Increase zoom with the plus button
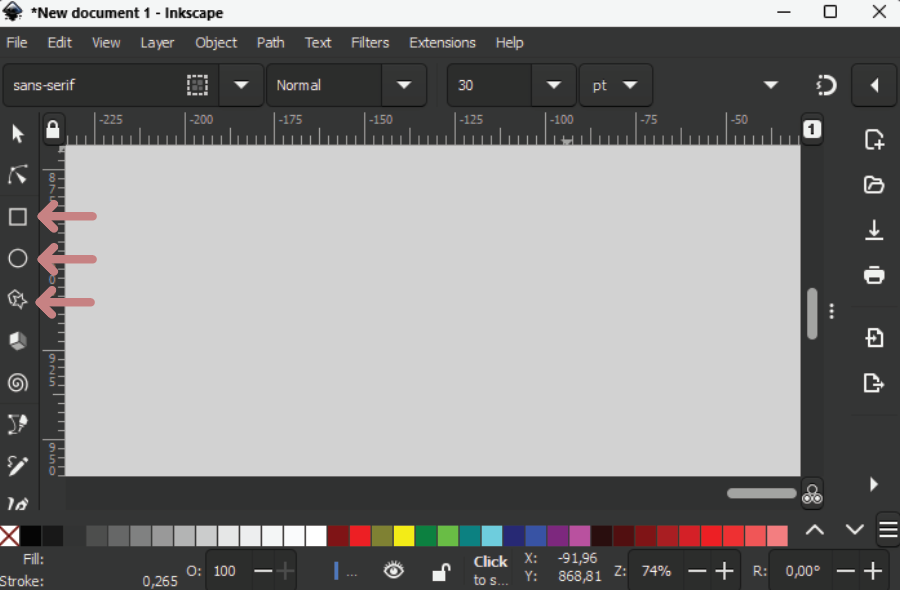Image resolution: width=900 pixels, height=590 pixels. click(725, 571)
